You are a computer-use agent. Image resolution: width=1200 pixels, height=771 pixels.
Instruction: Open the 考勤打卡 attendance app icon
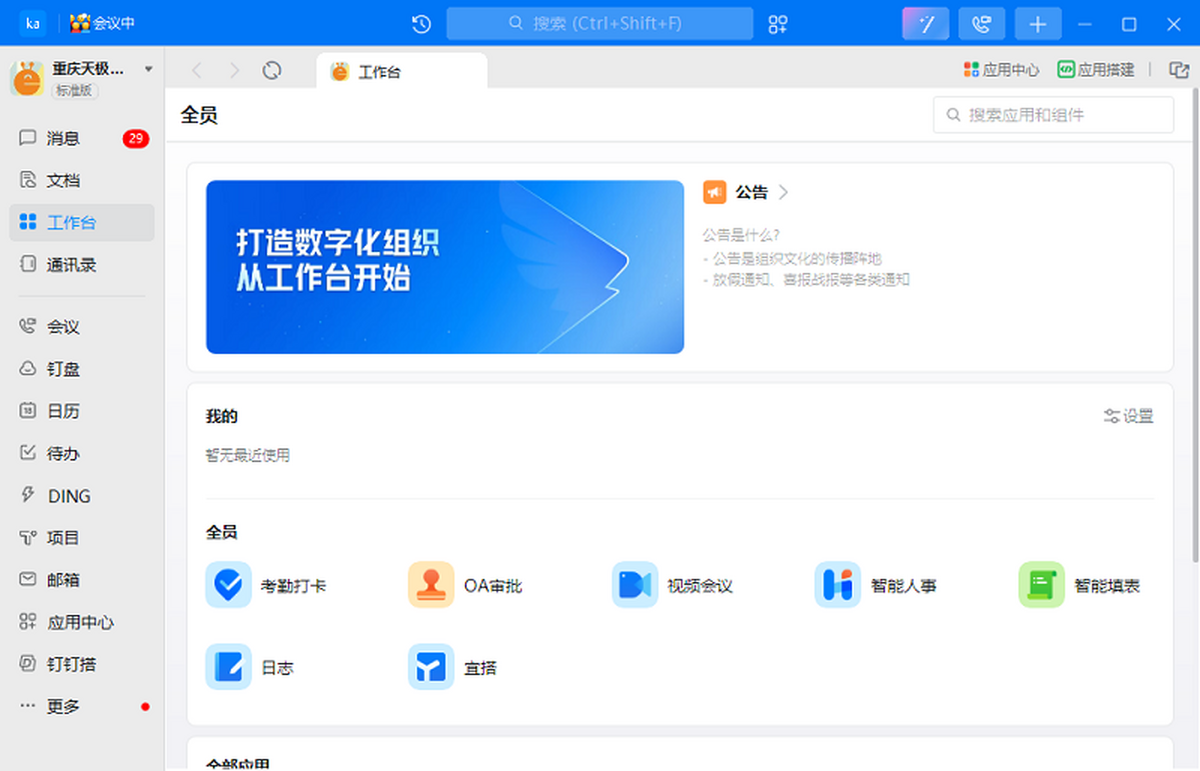[x=228, y=585]
